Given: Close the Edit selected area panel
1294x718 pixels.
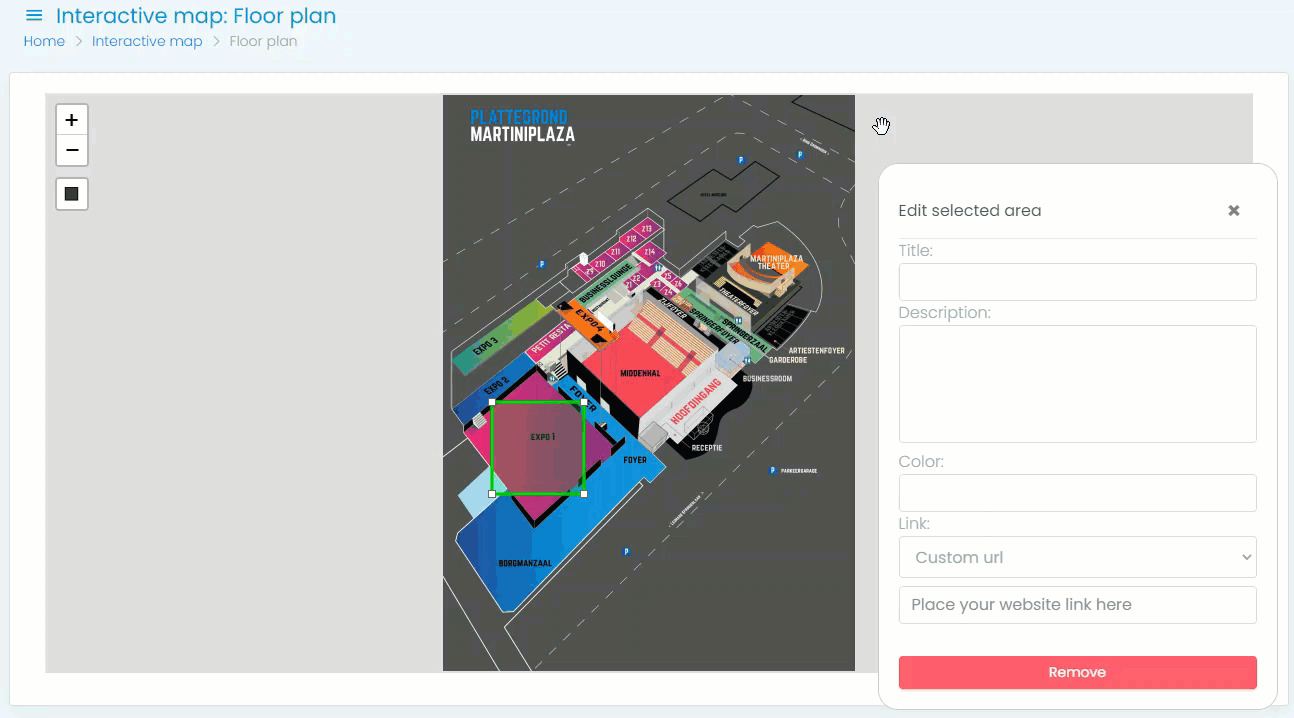Looking at the screenshot, I should tap(1234, 210).
